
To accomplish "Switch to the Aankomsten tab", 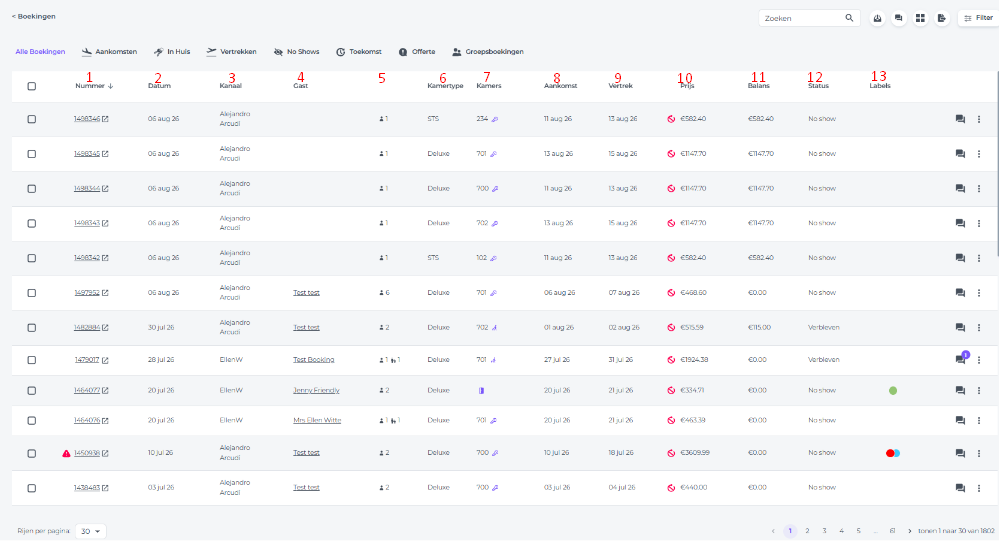I will coord(110,52).
